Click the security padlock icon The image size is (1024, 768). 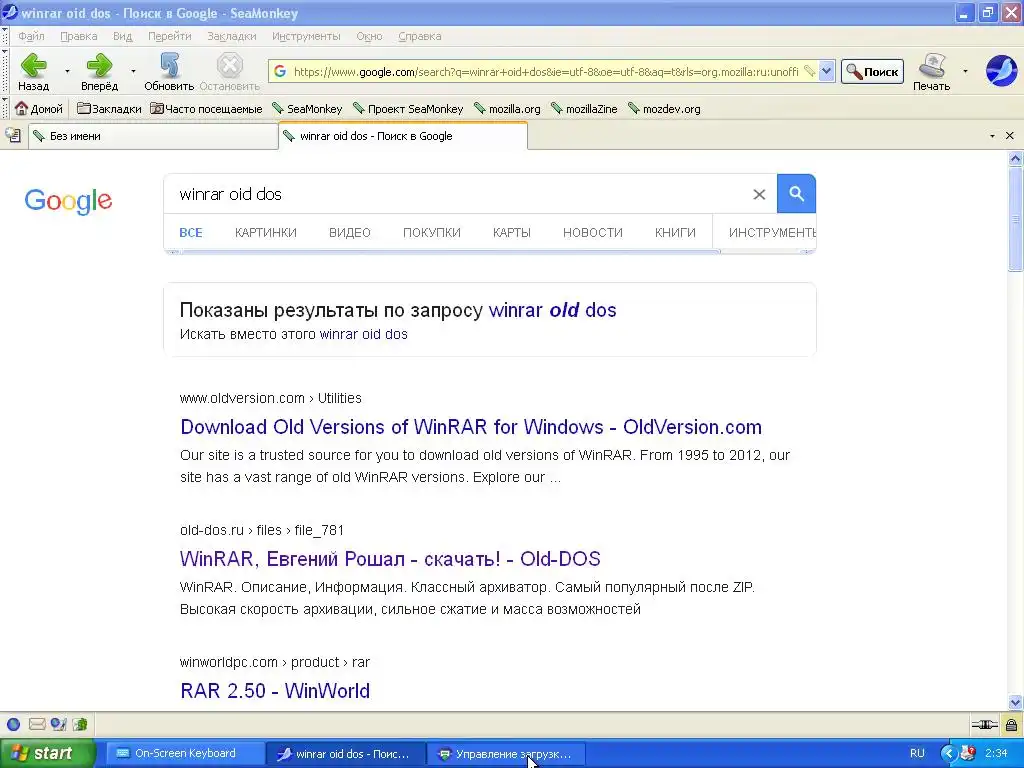pos(1011,724)
